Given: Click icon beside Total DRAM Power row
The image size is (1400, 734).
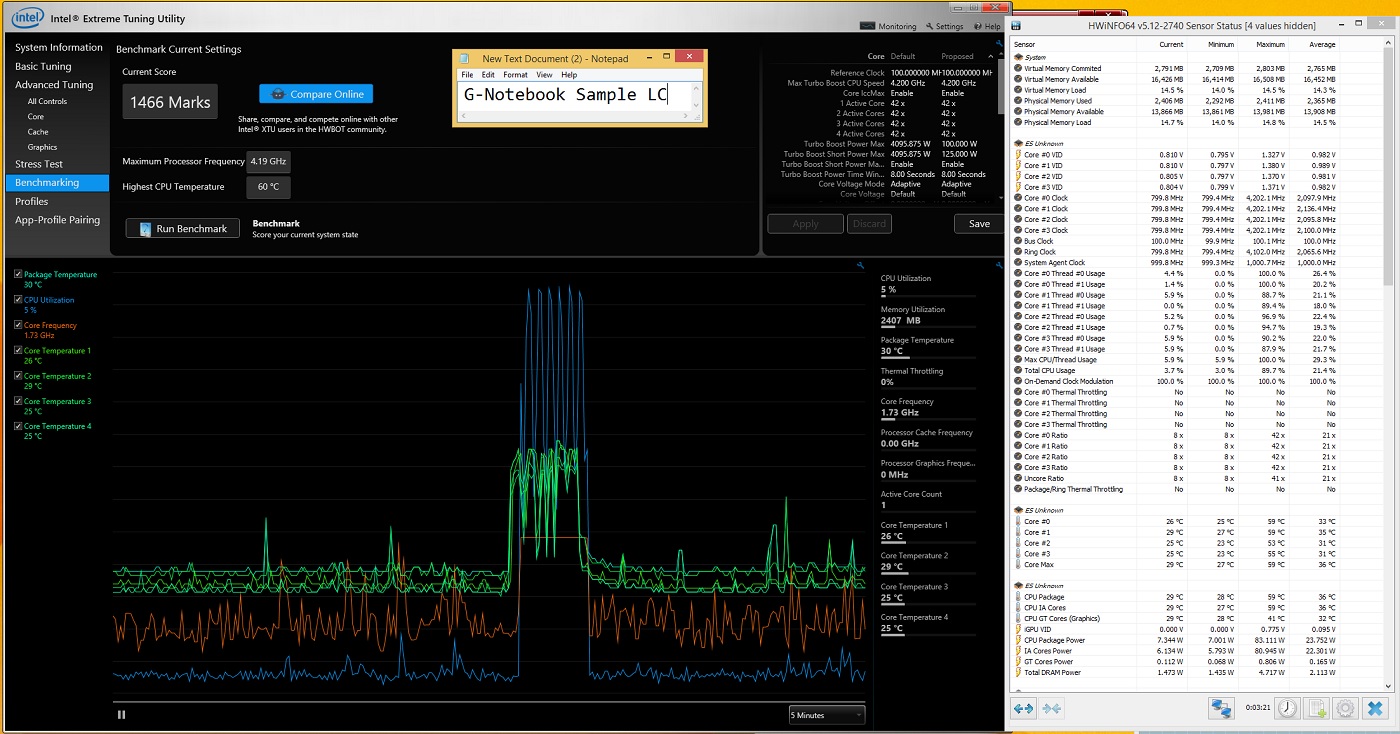Looking at the screenshot, I should click(x=1018, y=672).
